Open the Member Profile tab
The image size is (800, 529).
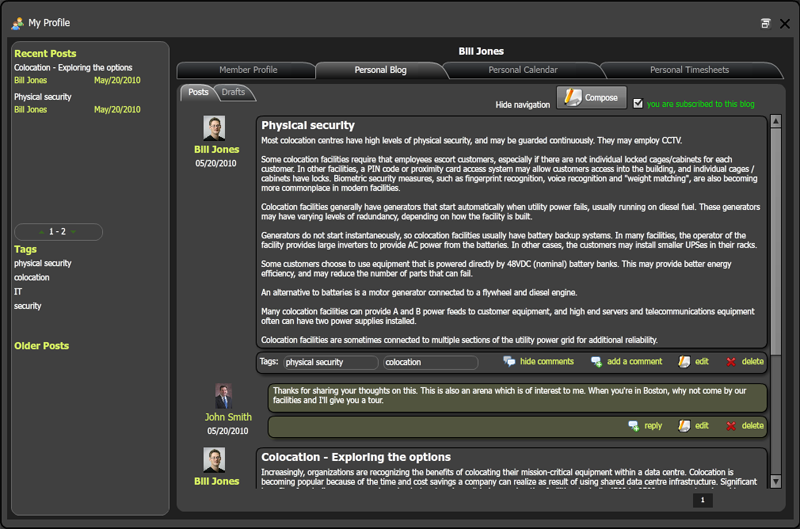pos(248,70)
